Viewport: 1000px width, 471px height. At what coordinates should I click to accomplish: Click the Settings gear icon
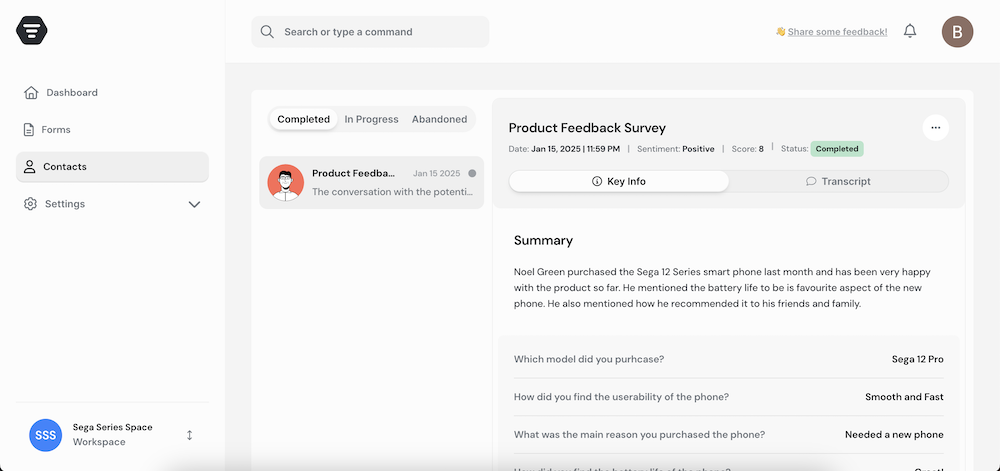click(x=30, y=204)
